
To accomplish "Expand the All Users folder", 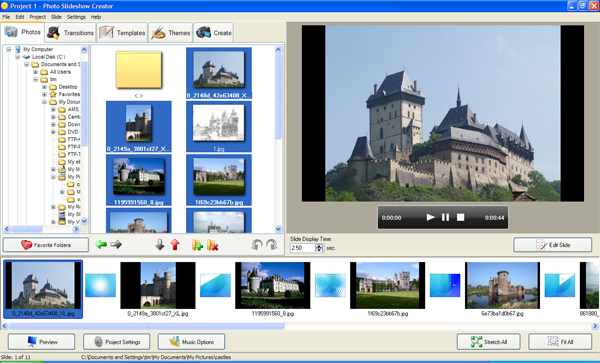I will 35,72.
